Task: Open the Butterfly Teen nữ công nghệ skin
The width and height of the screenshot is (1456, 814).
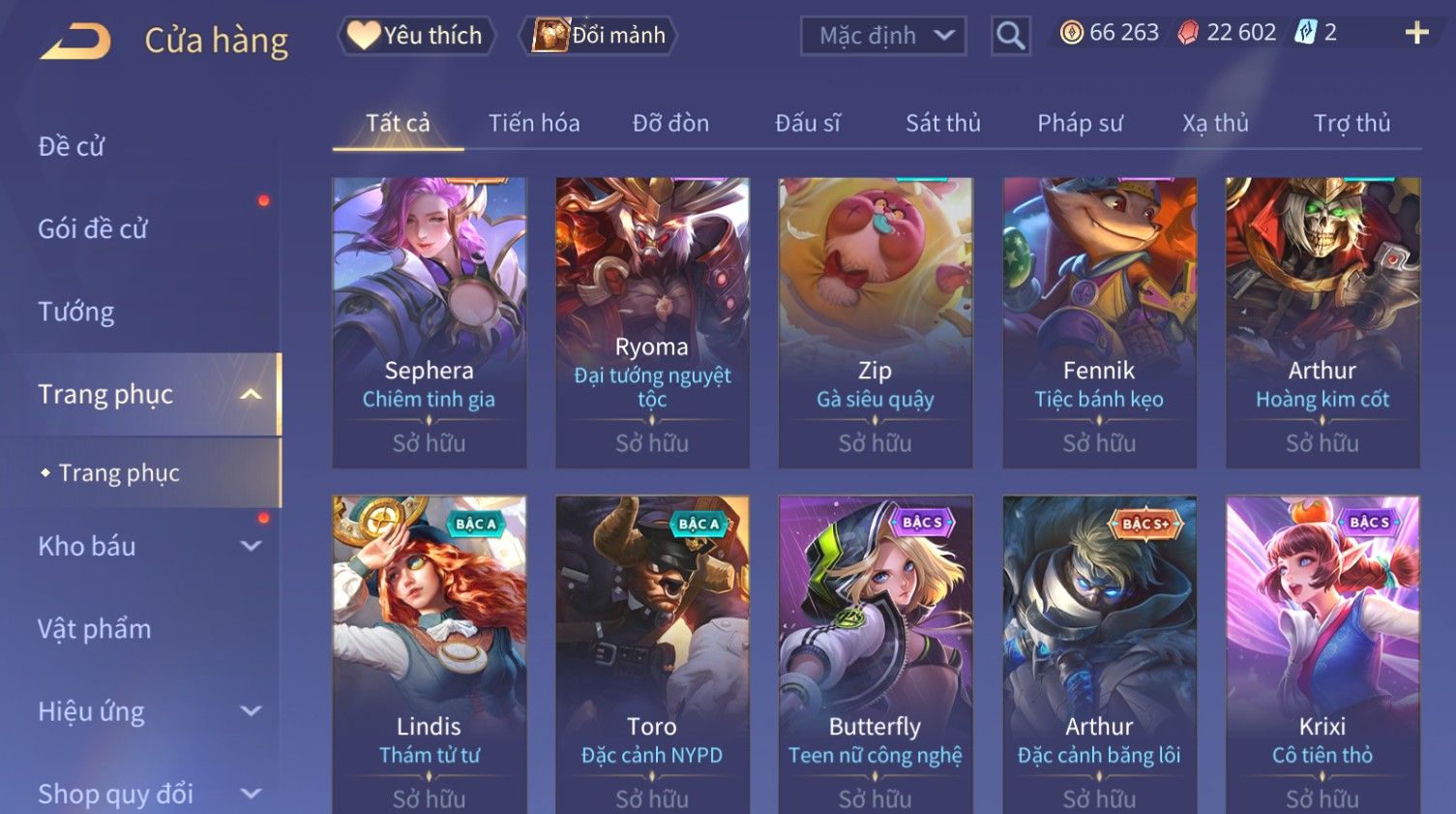Action: [876, 655]
